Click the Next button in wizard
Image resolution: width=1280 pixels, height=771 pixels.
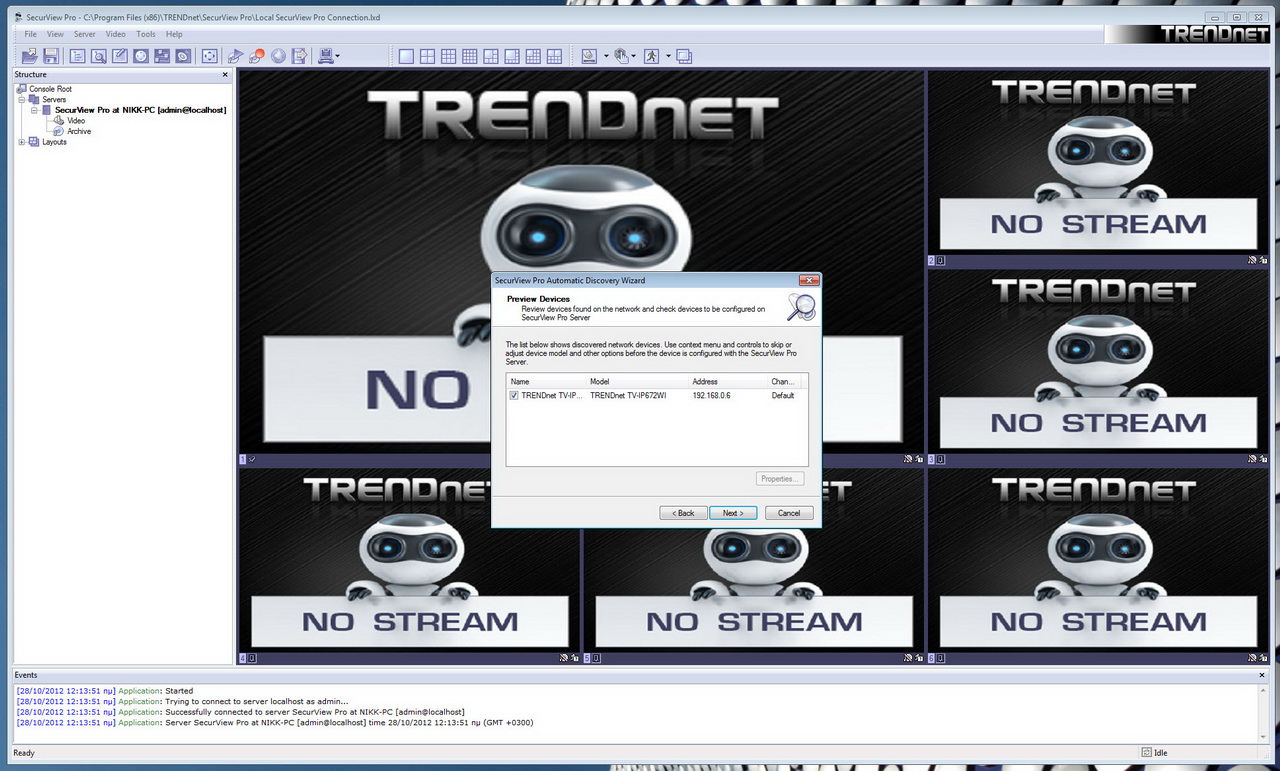coord(733,513)
